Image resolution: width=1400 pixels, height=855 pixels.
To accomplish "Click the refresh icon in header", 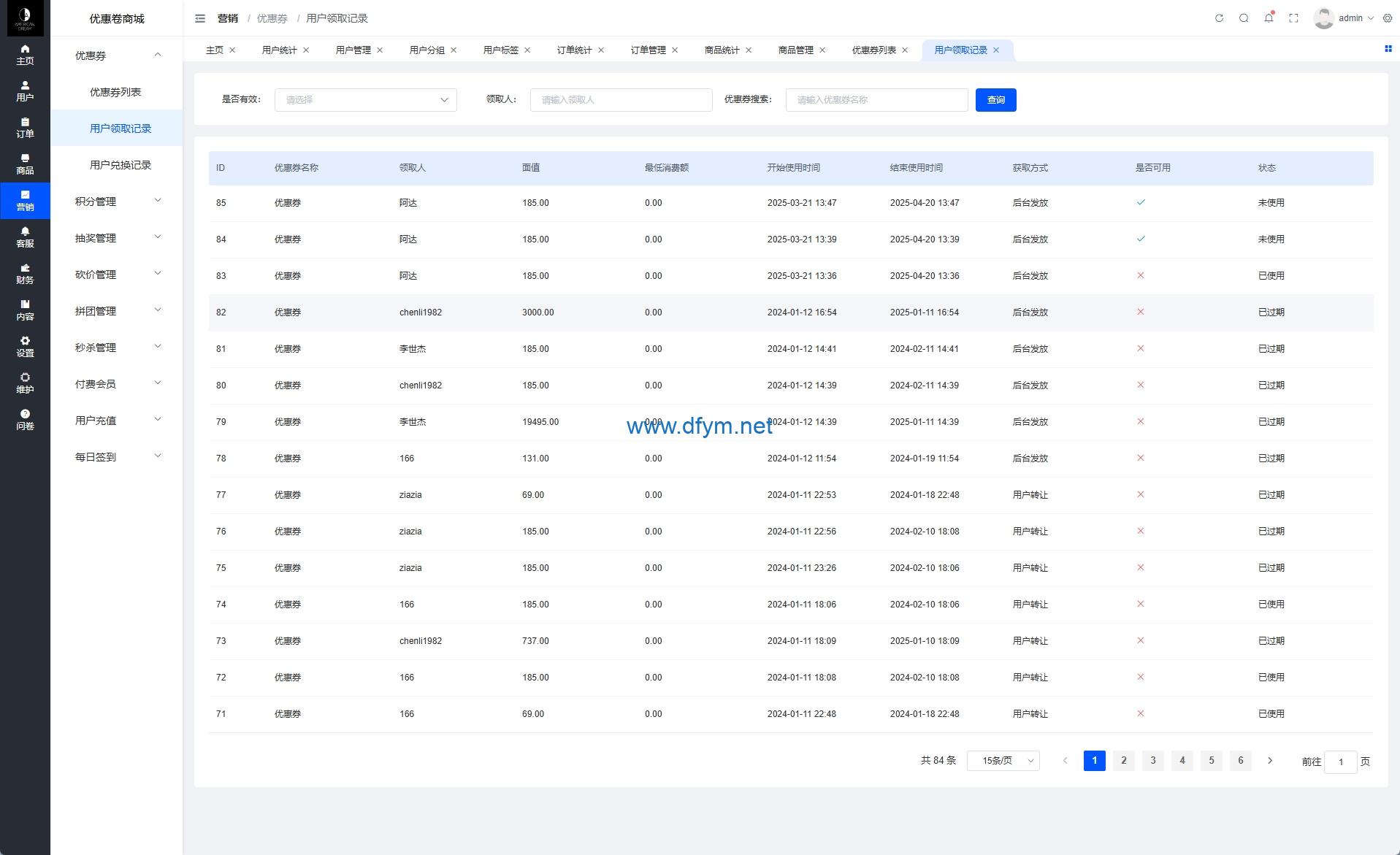I will pos(1219,18).
